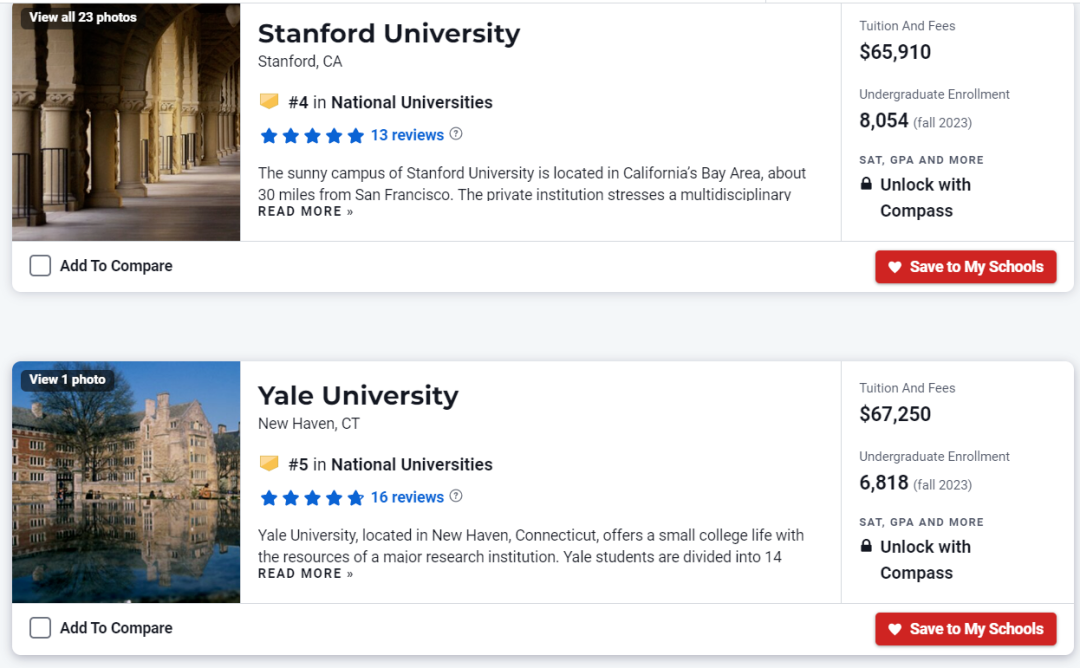Check Add To Compare for Stanford University
Screen dimensions: 1080x668
pos(40,266)
